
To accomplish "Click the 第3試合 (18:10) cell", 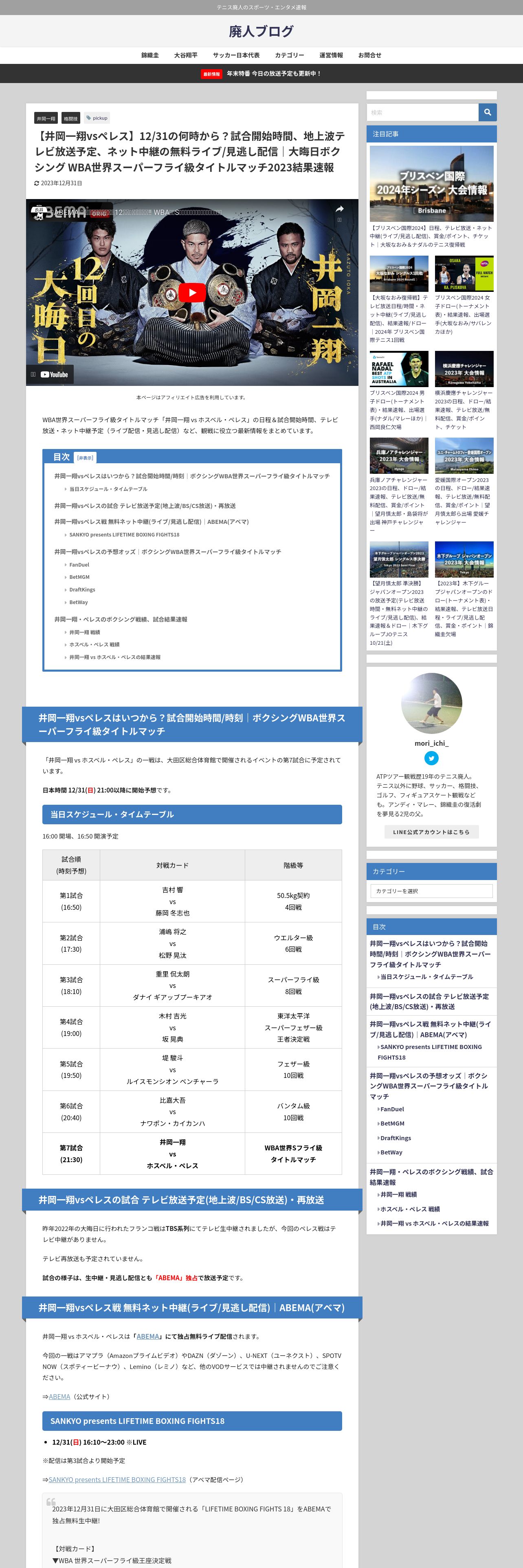I will point(71,985).
